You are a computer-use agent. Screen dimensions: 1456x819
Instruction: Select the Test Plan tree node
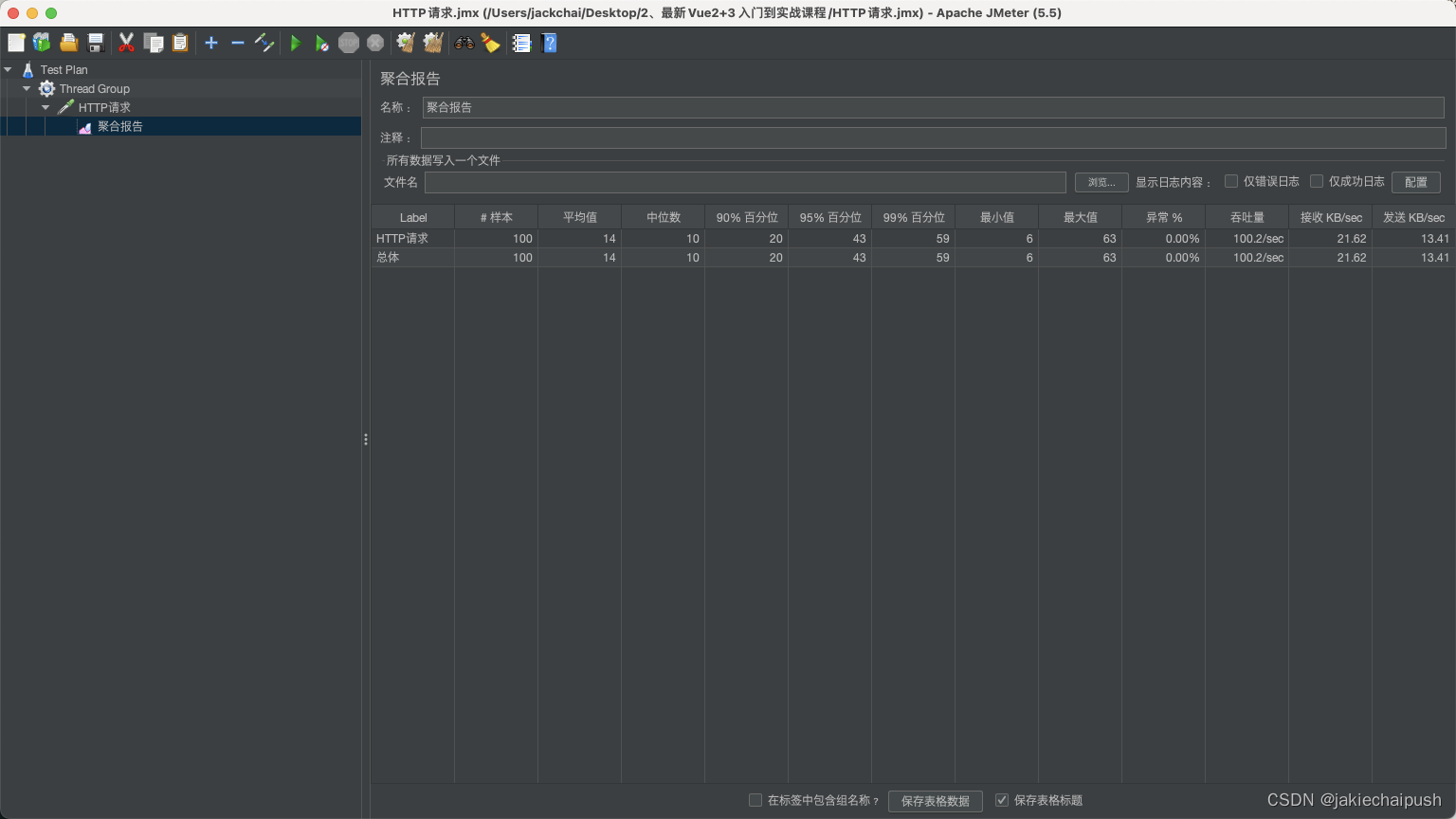tap(64, 69)
